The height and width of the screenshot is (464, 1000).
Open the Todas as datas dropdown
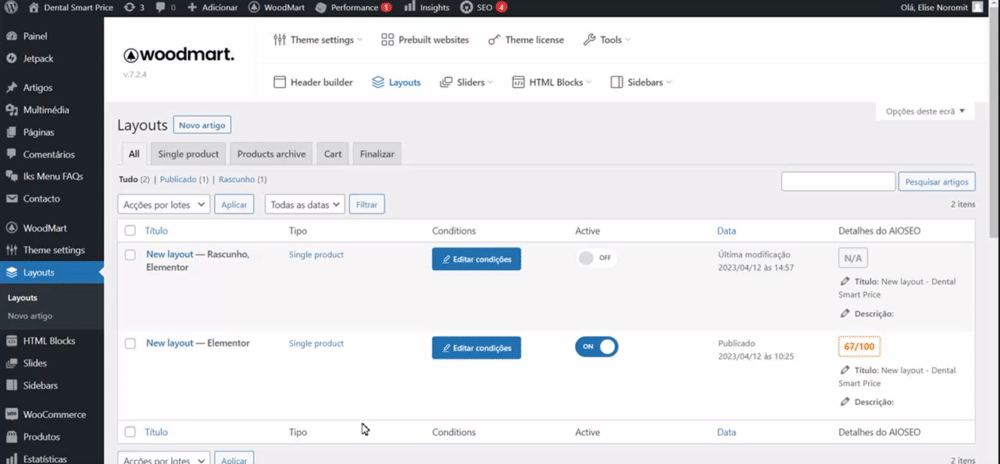point(305,205)
